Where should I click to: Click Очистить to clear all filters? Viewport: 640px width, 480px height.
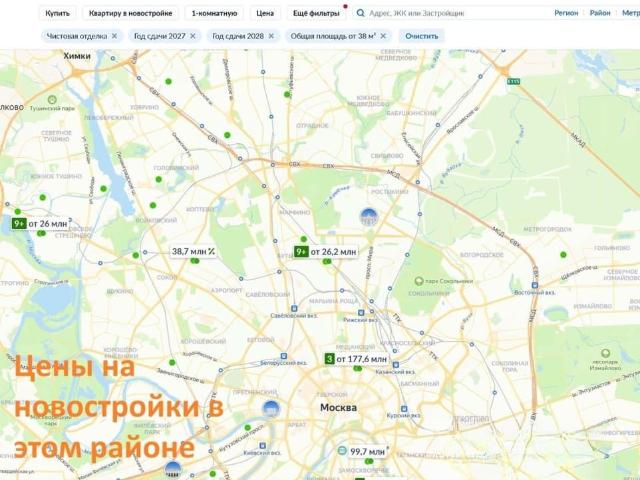tap(422, 36)
